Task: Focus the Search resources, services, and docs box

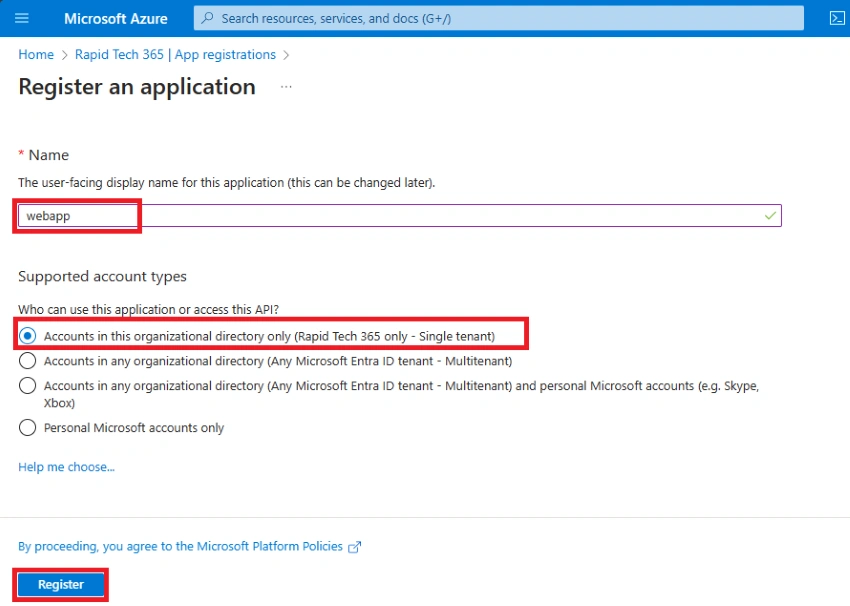Action: [499, 18]
